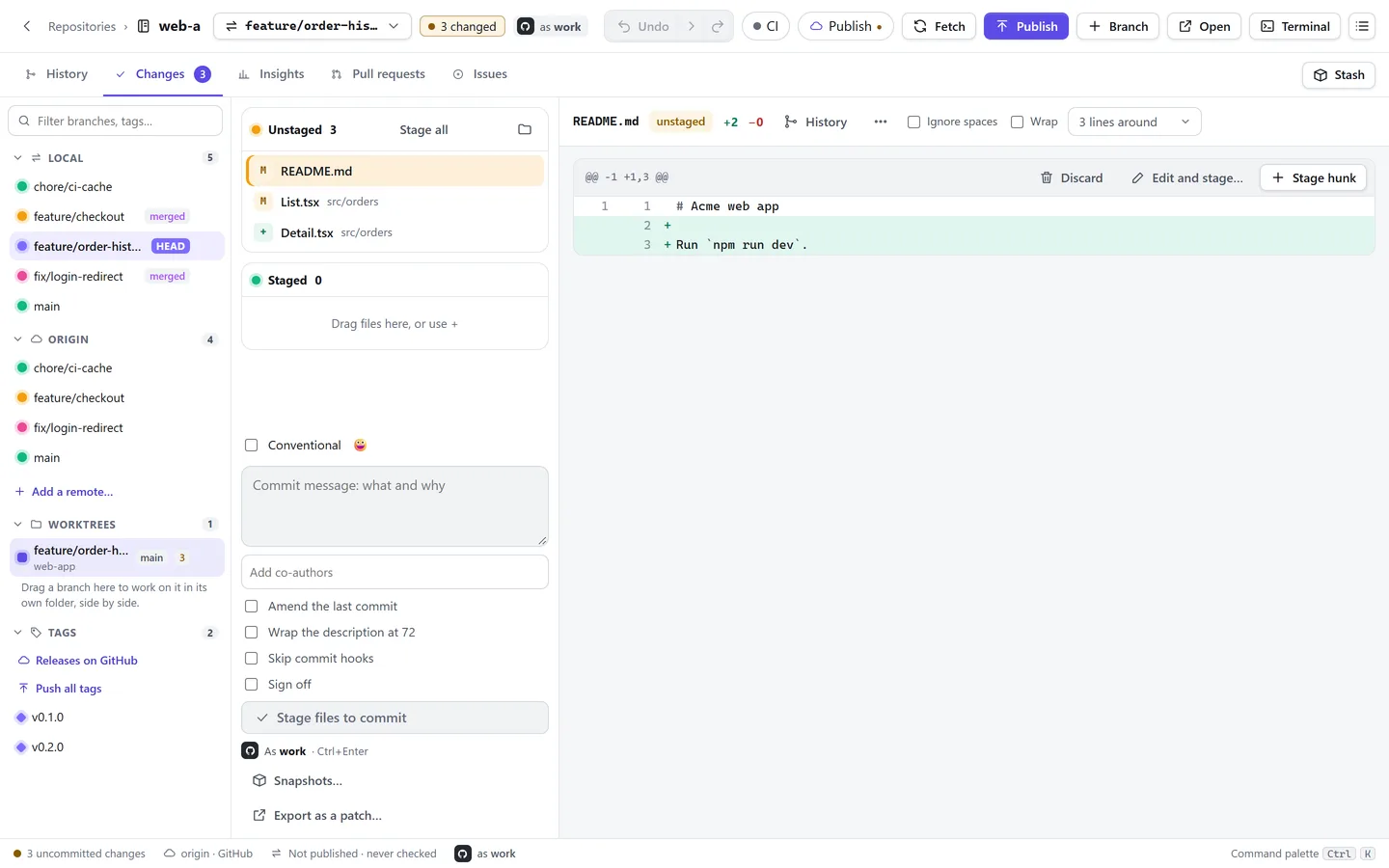Click the folder icon in Unstaged header
This screenshot has width=1389, height=868.
click(525, 129)
